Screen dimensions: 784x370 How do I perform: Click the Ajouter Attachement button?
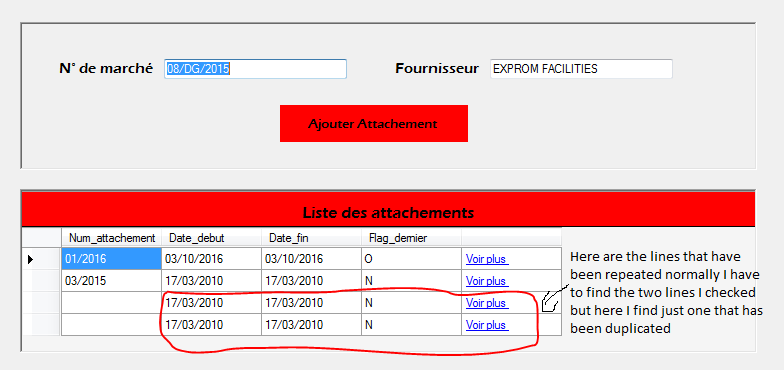click(x=374, y=124)
